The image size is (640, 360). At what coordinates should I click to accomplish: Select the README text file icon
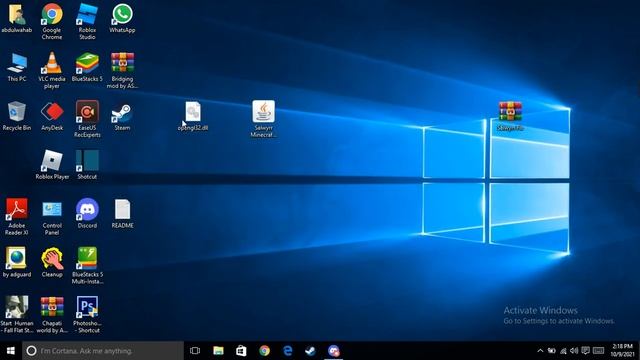(122, 209)
